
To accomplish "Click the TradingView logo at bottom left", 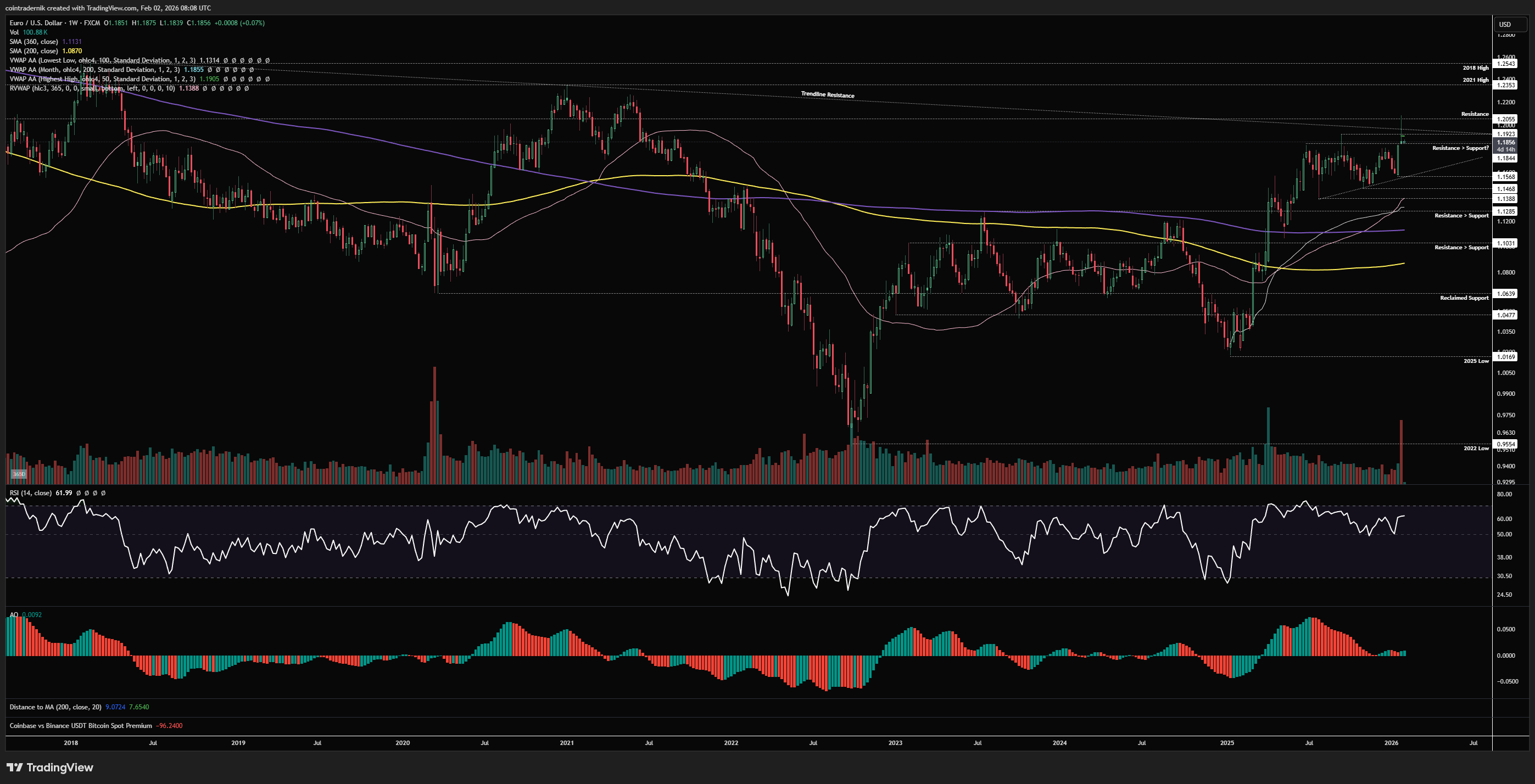I will click(x=50, y=768).
